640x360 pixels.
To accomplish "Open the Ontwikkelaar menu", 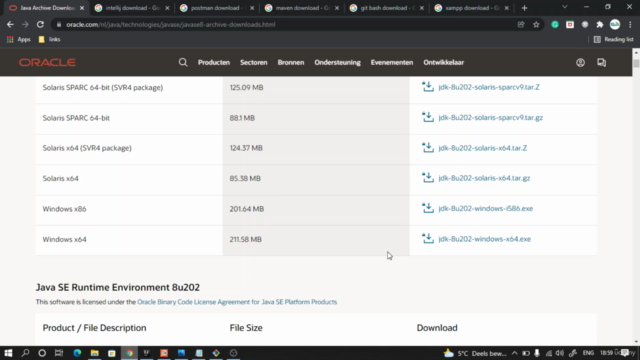I will point(443,62).
